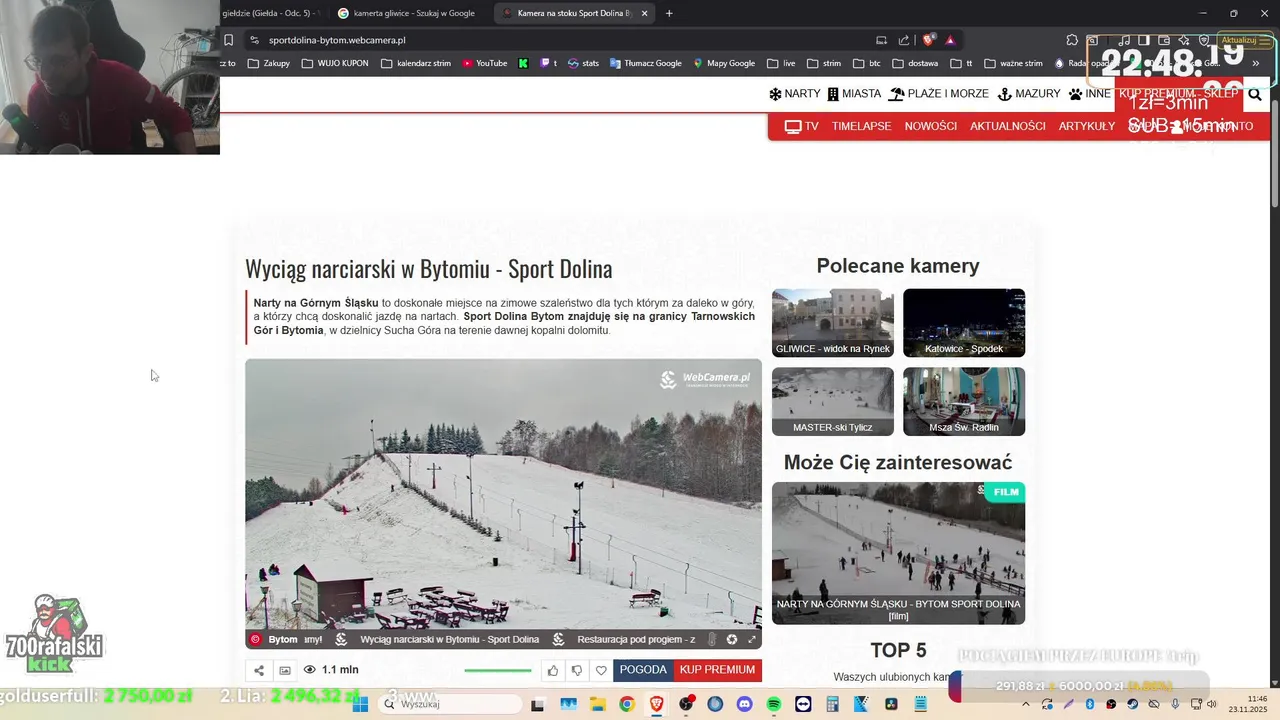Click the share icon below the video
Image resolution: width=1280 pixels, height=720 pixels.
259,671
